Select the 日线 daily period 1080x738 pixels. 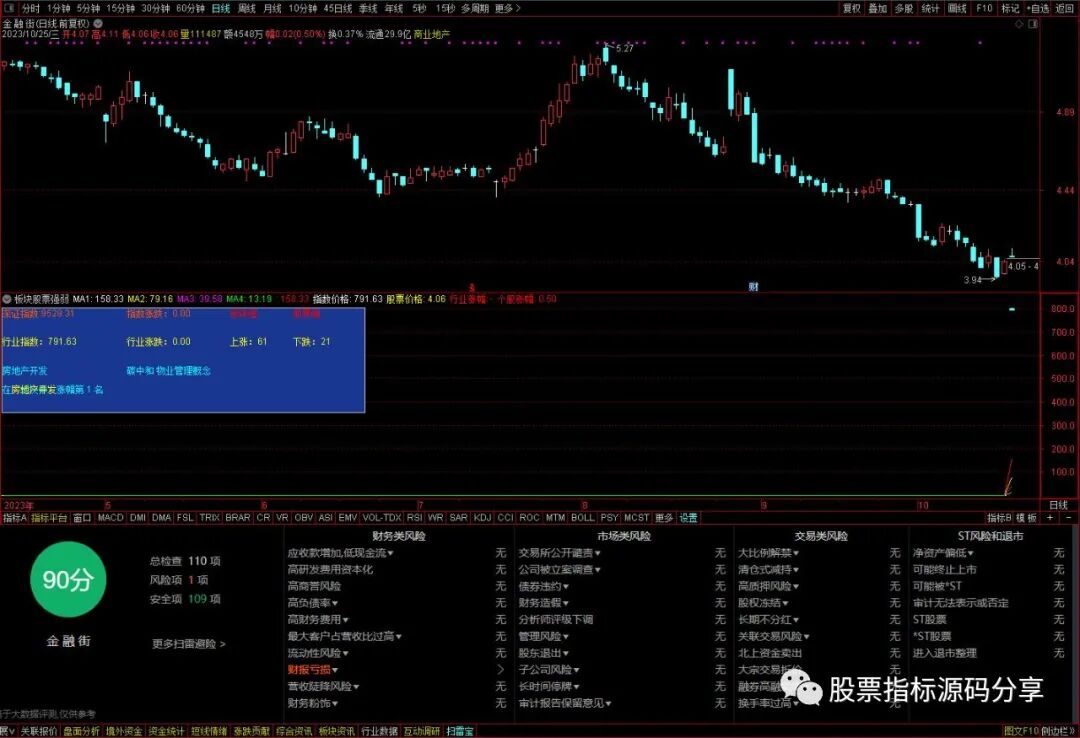(221, 8)
